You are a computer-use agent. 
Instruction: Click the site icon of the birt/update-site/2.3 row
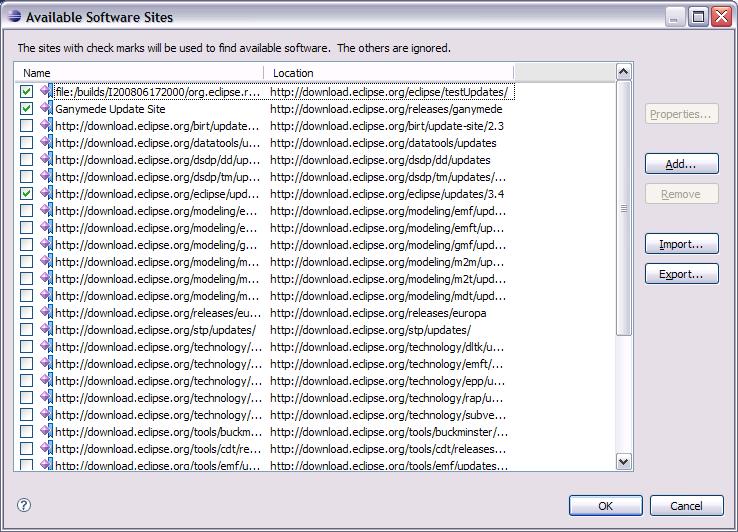coord(47,125)
